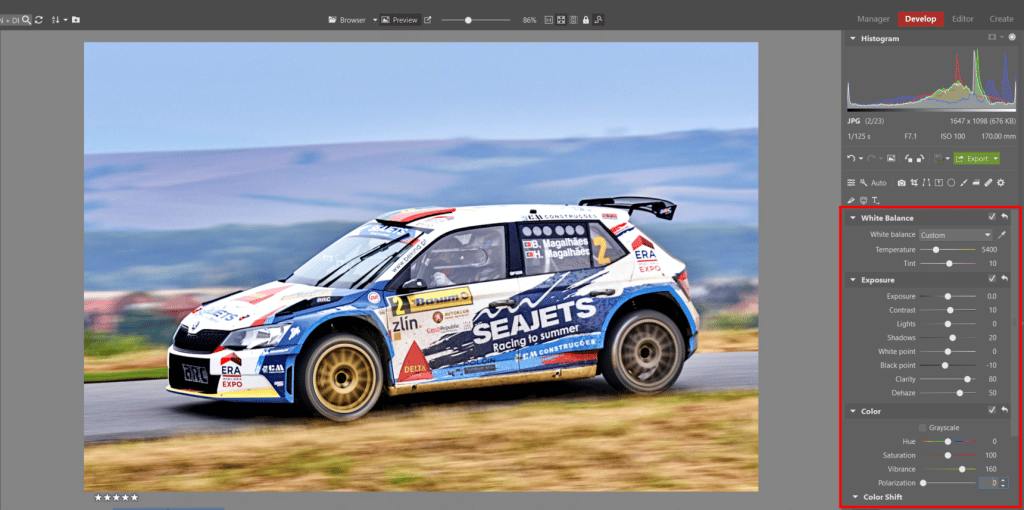Collapse the Histogram panel

click(852, 38)
